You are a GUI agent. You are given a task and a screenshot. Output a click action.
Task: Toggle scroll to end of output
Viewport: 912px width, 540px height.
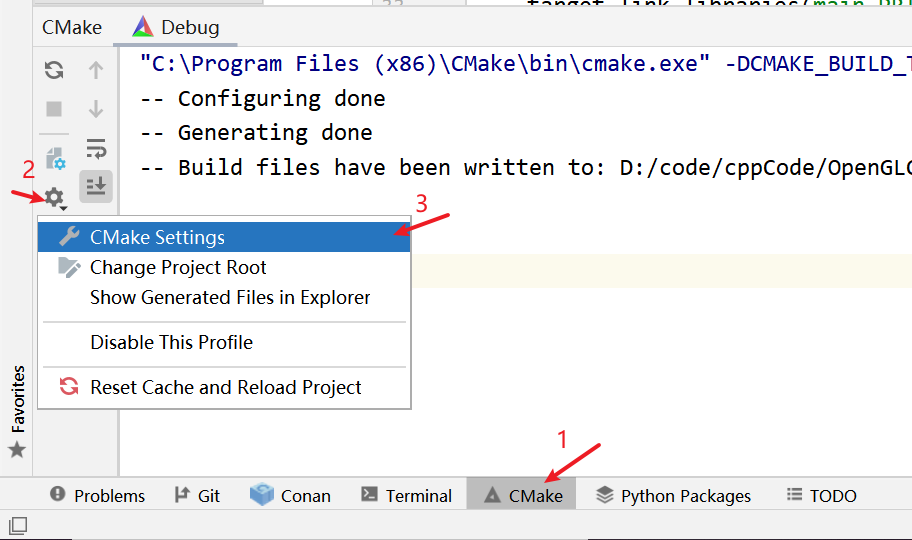click(x=96, y=186)
